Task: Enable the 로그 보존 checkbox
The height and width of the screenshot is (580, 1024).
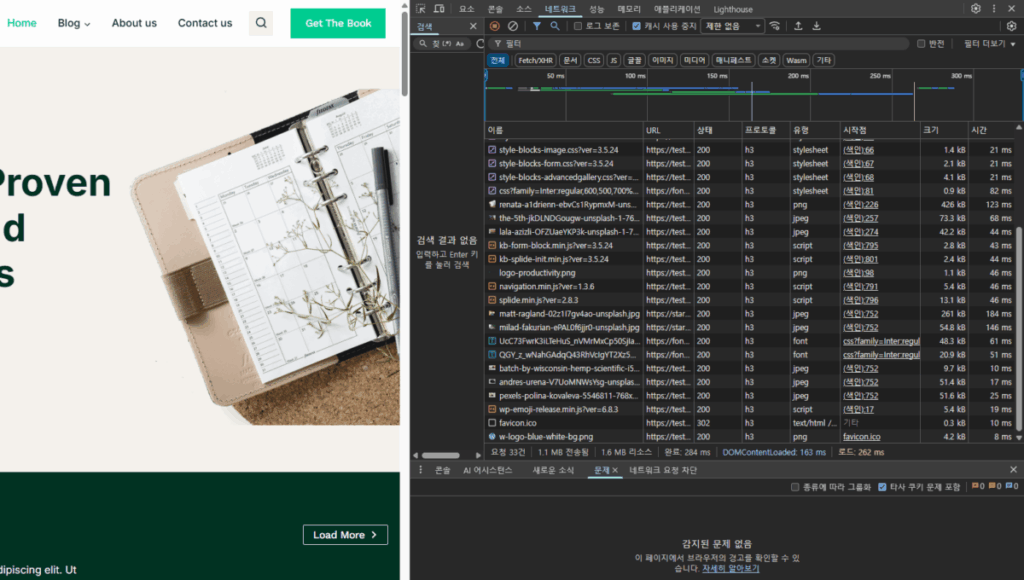Action: click(x=579, y=26)
